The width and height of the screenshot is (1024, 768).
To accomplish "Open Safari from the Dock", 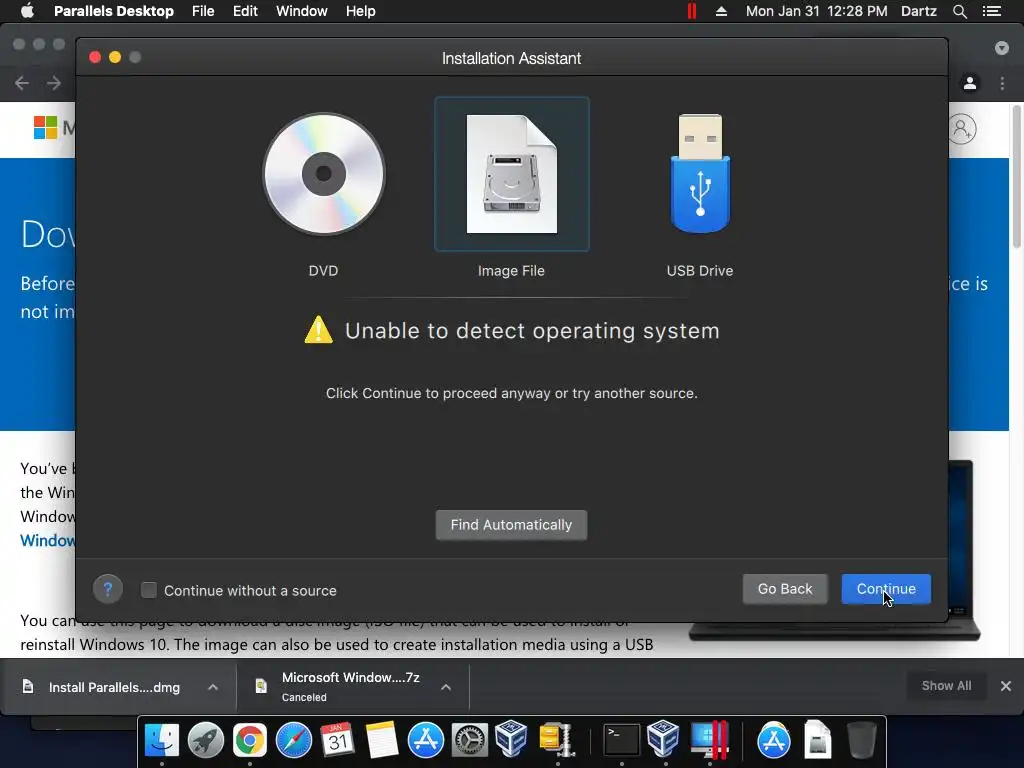I will click(294, 740).
